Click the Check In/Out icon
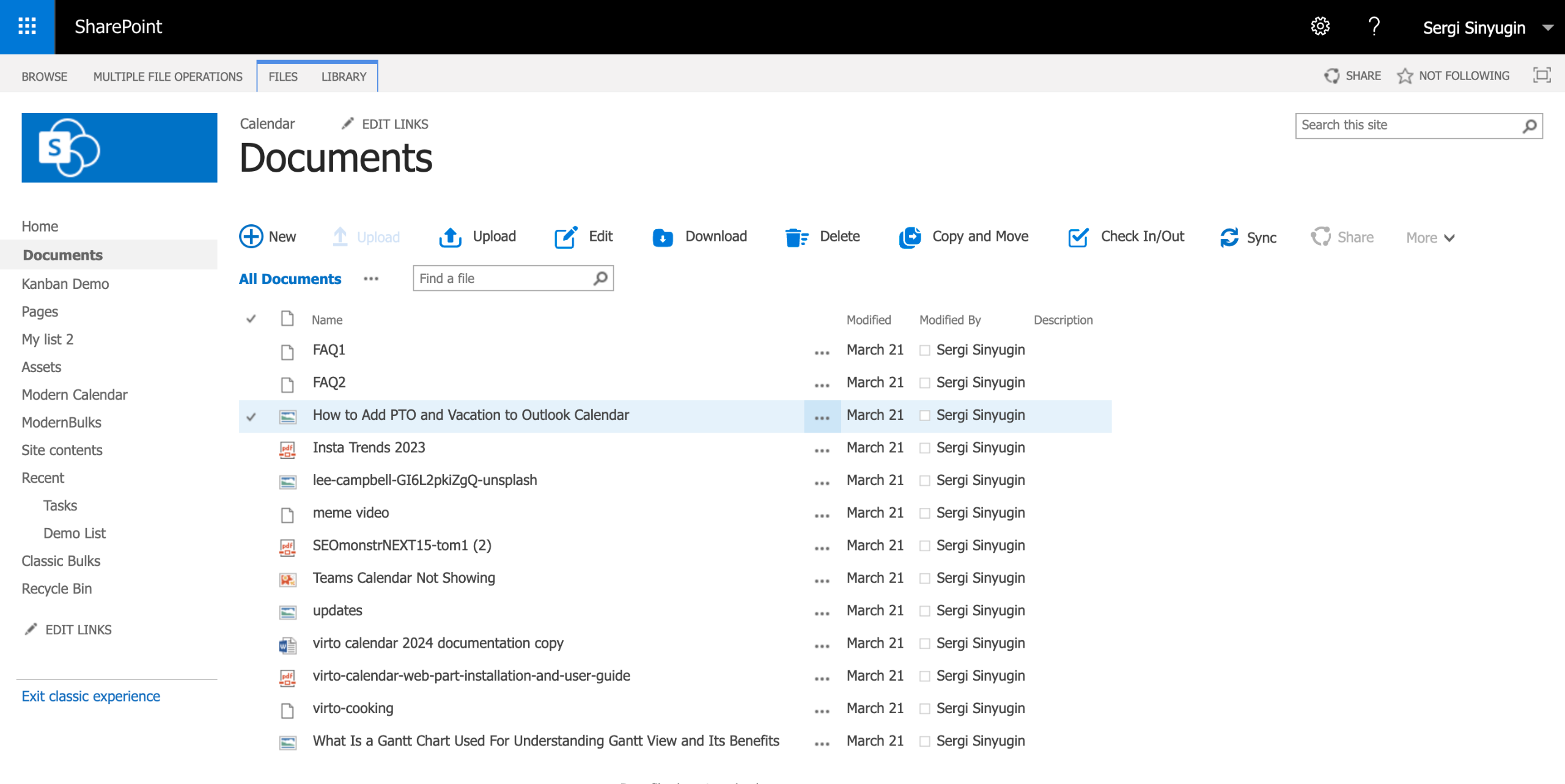 (x=1078, y=237)
